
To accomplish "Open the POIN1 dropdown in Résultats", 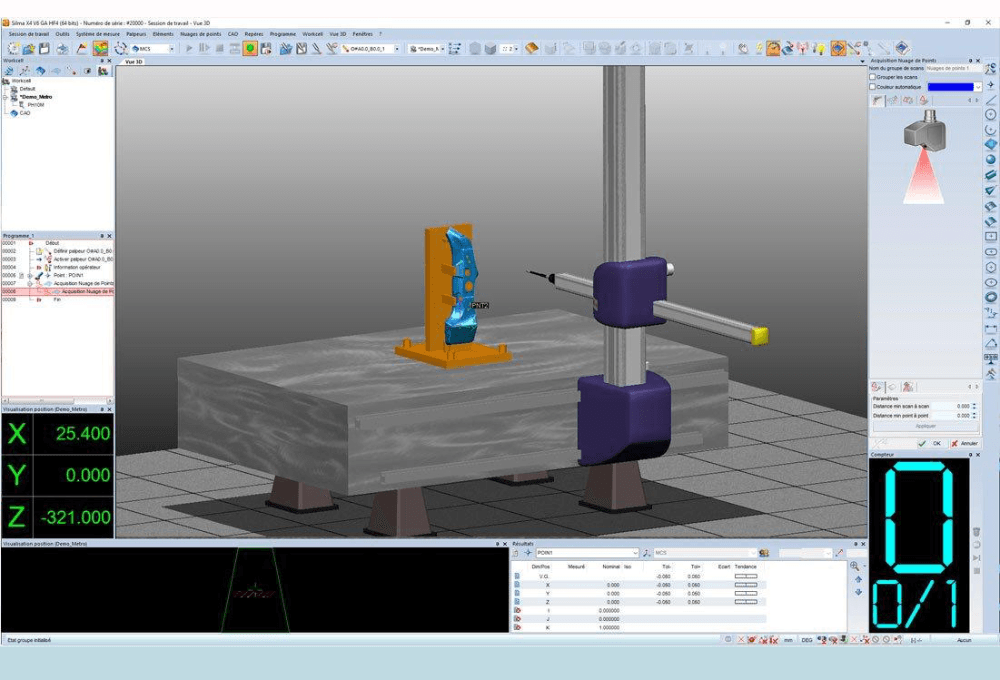I will click(x=635, y=553).
